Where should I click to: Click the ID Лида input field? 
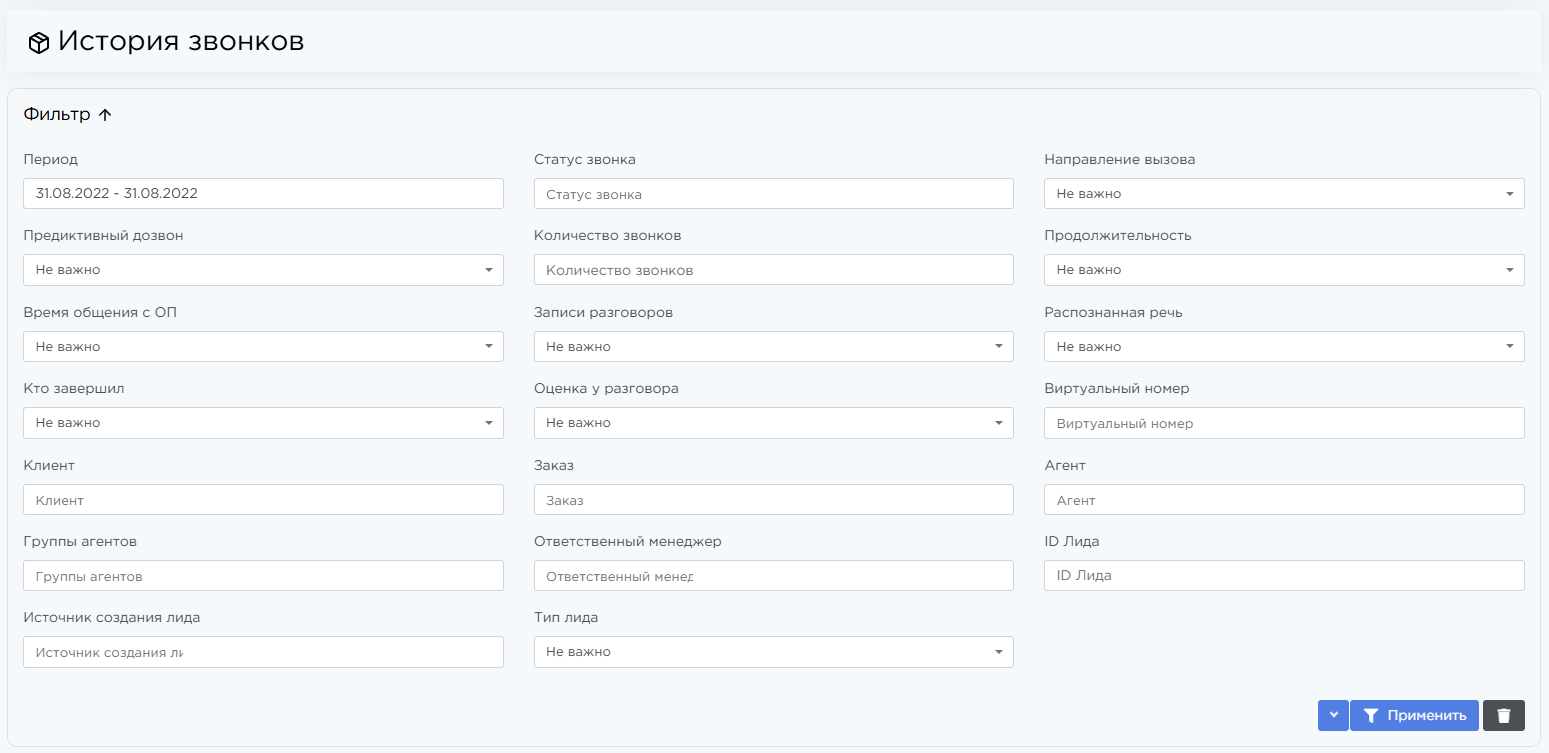point(1283,576)
